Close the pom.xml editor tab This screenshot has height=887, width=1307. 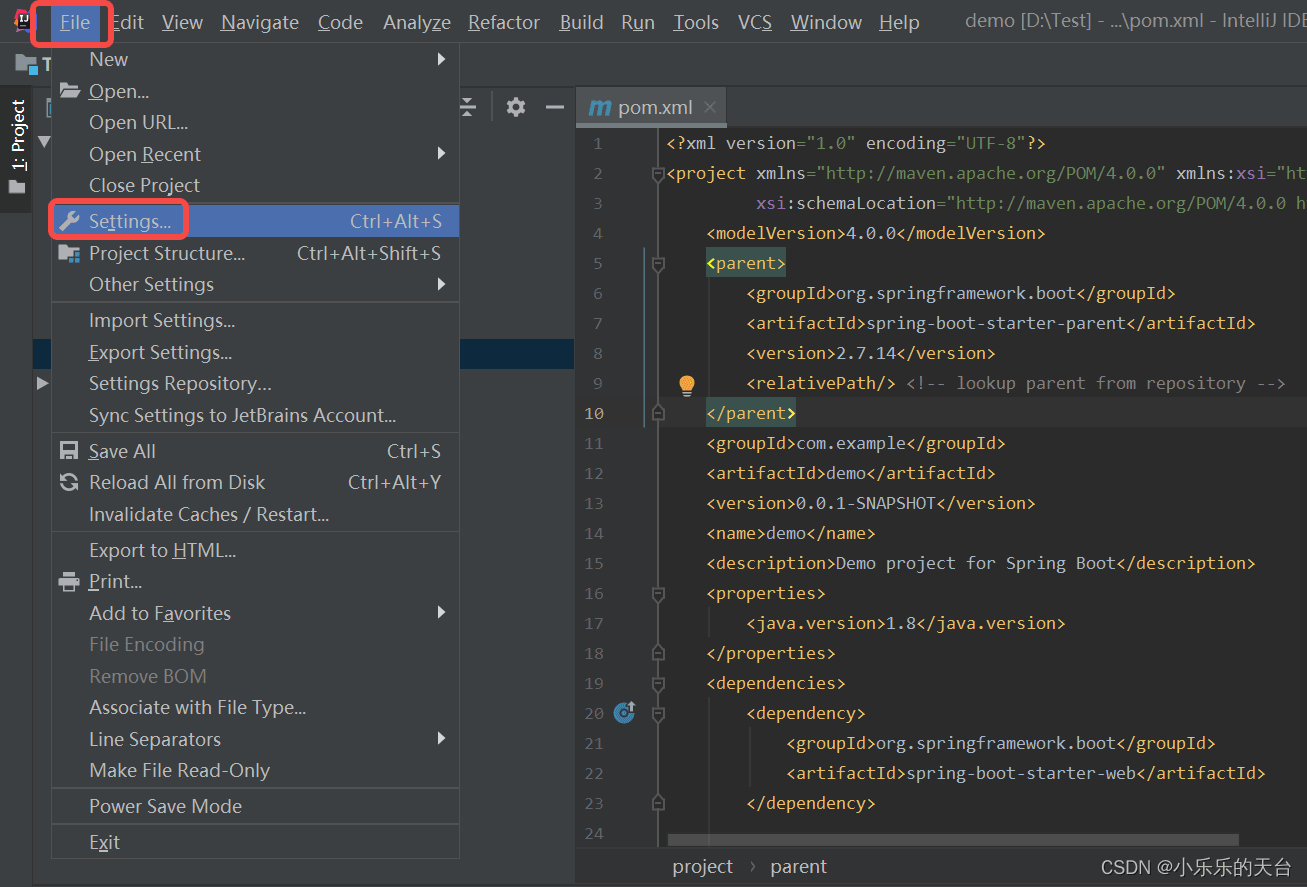point(710,107)
